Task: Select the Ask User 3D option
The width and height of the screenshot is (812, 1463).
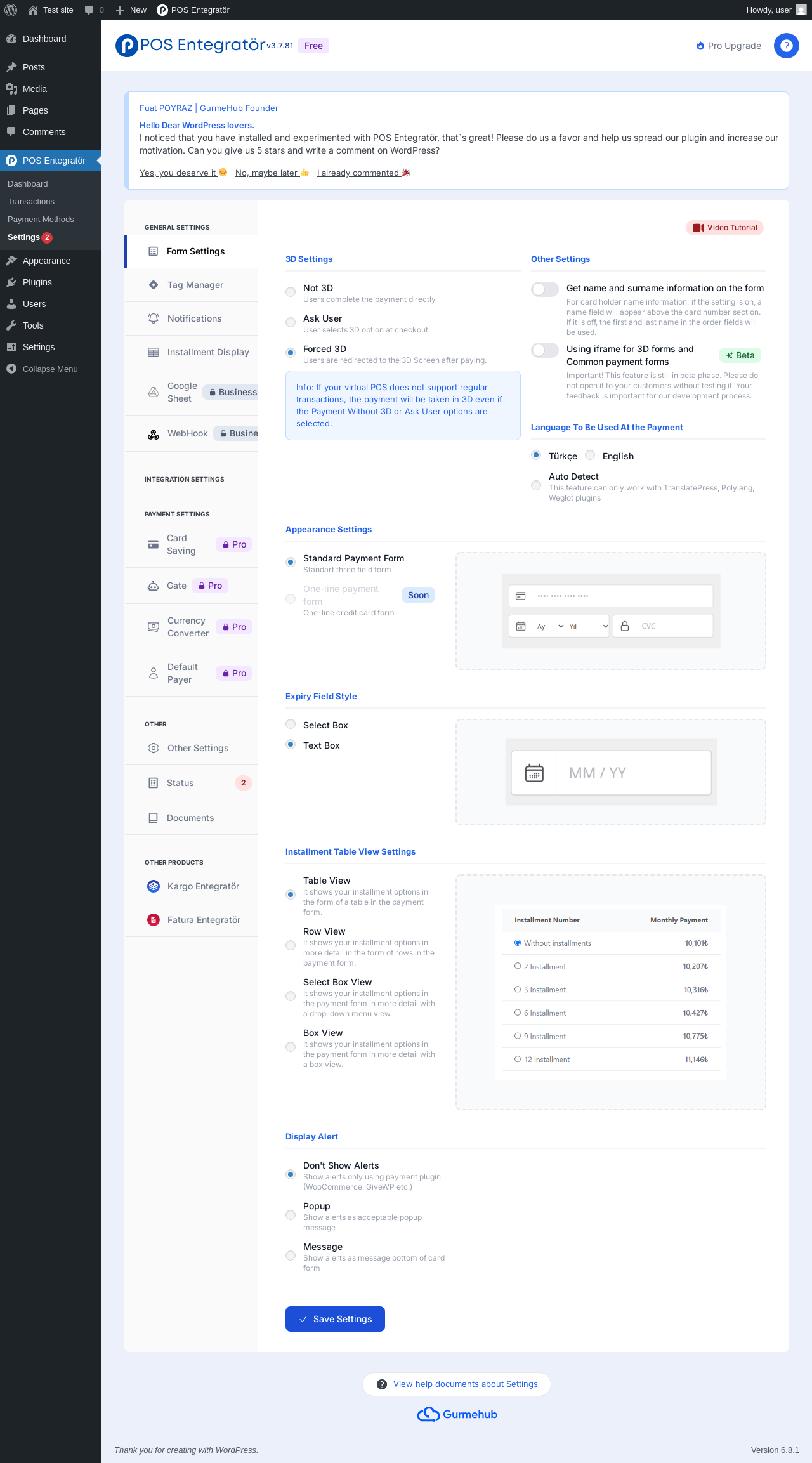Action: click(291, 322)
